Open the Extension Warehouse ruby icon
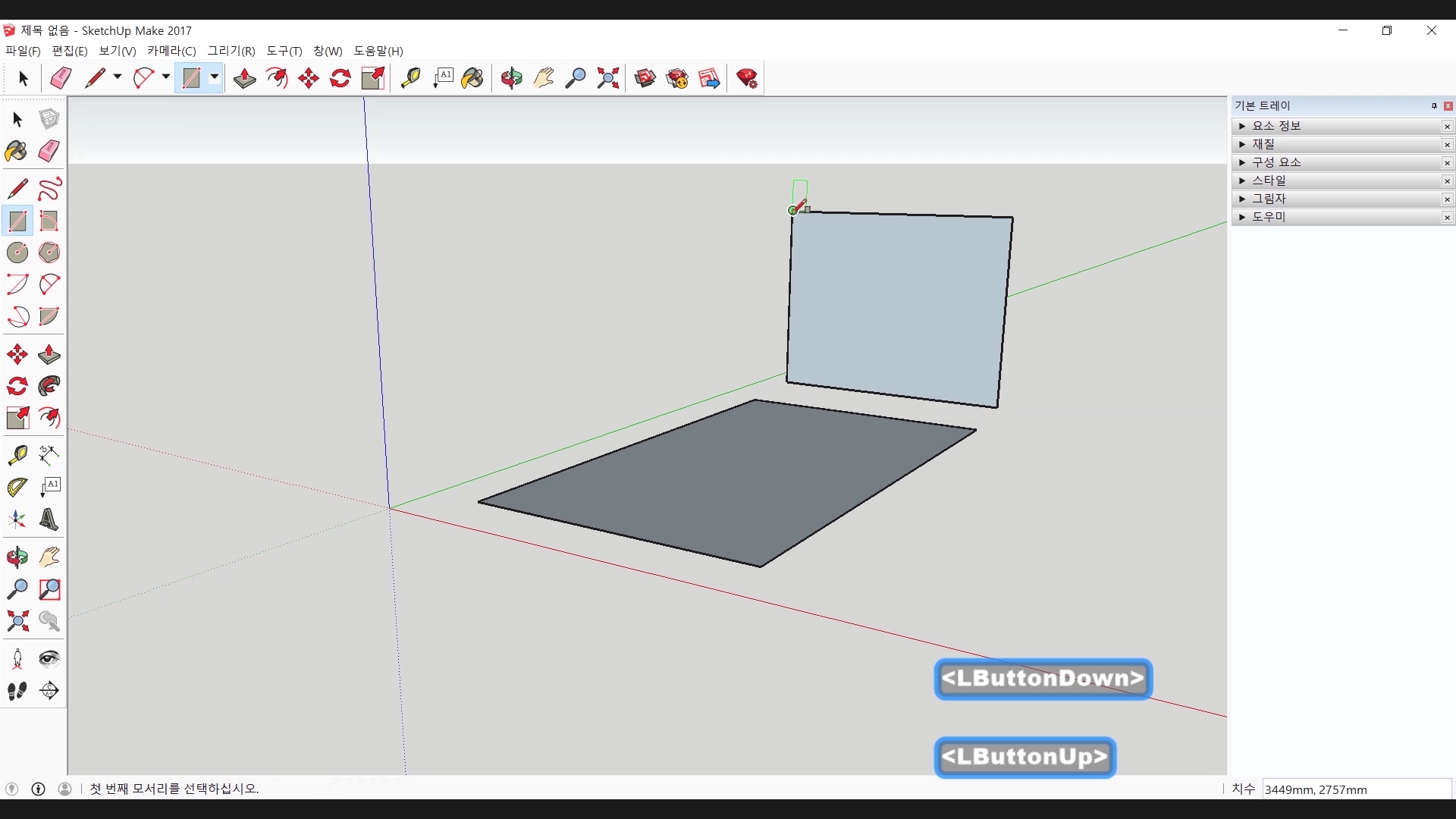This screenshot has height=819, width=1456. [746, 78]
